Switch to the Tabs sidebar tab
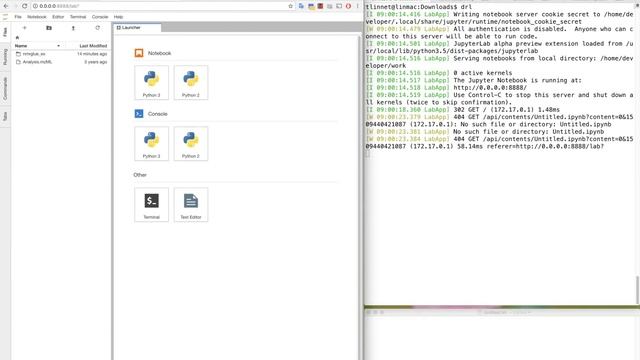640x360 pixels. coord(5,116)
